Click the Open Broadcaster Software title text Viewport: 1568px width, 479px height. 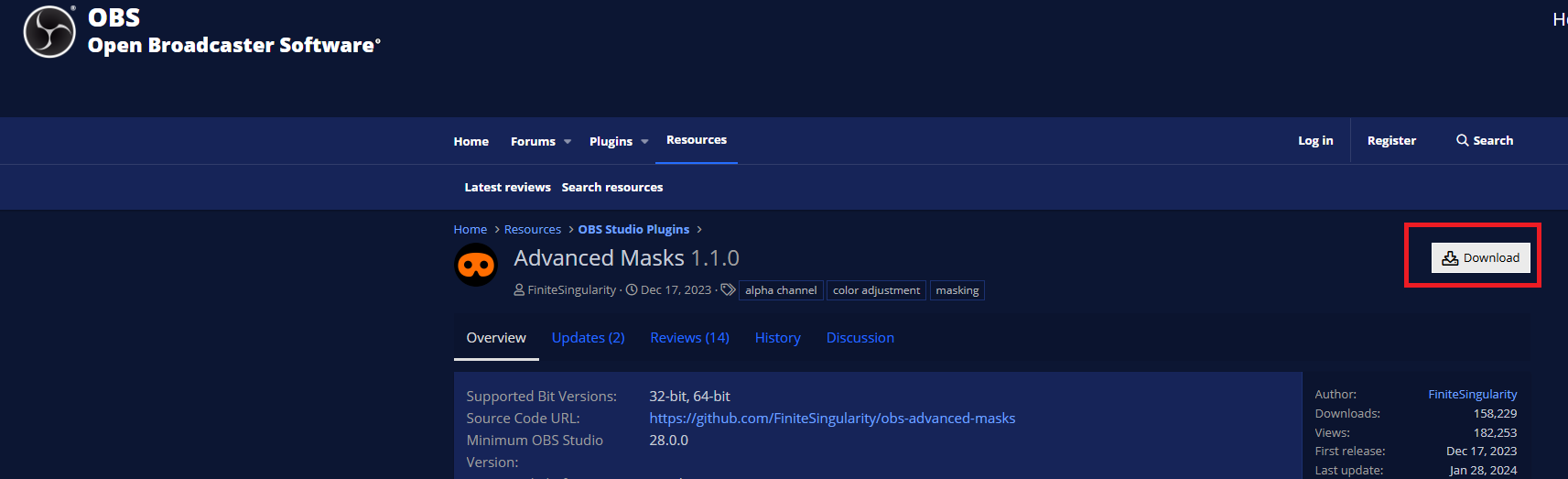click(233, 45)
